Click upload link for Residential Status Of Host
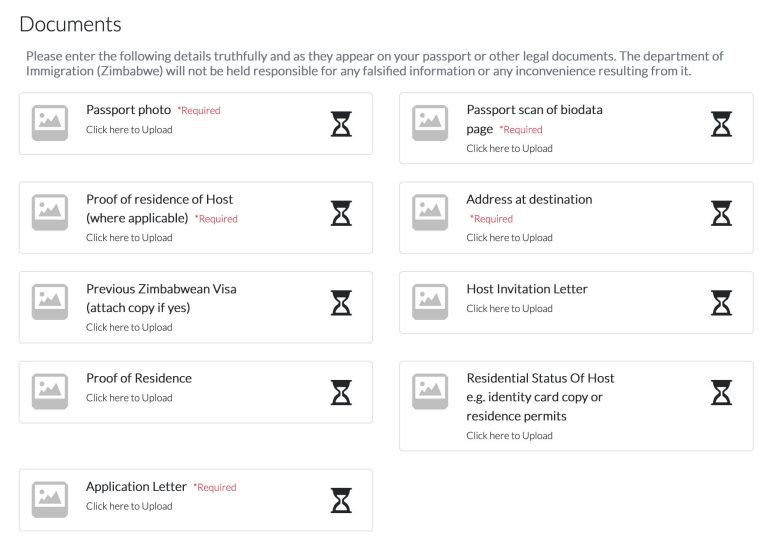 [x=509, y=436]
